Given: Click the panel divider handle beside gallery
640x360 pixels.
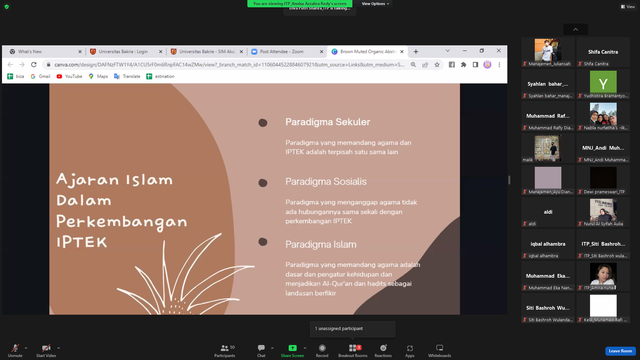Looking at the screenshot, I should [x=509, y=180].
